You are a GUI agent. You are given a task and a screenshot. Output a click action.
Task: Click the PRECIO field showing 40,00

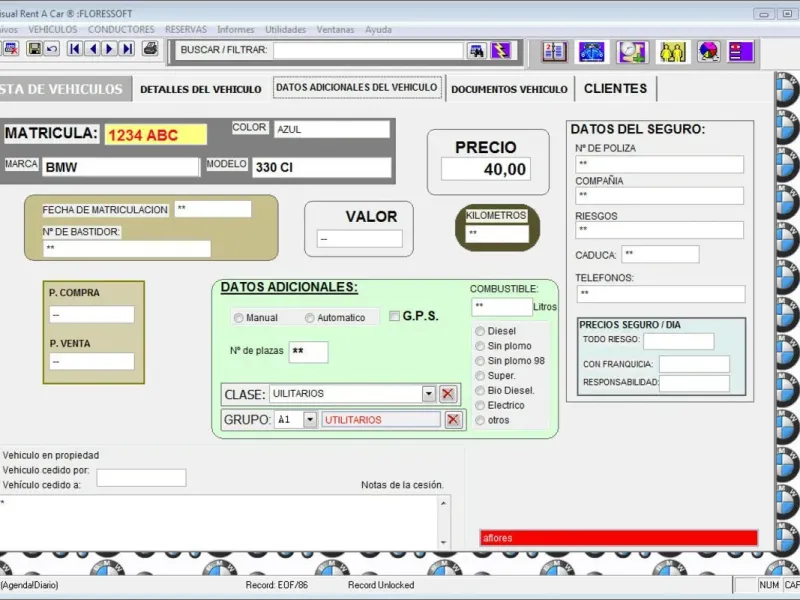486,169
